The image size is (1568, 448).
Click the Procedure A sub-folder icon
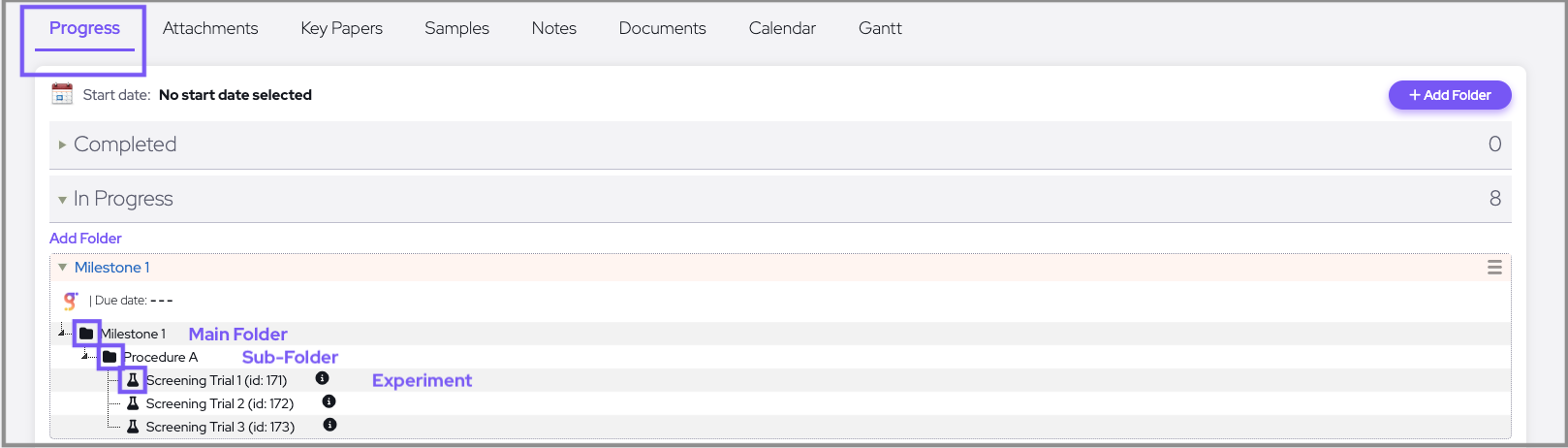110,357
